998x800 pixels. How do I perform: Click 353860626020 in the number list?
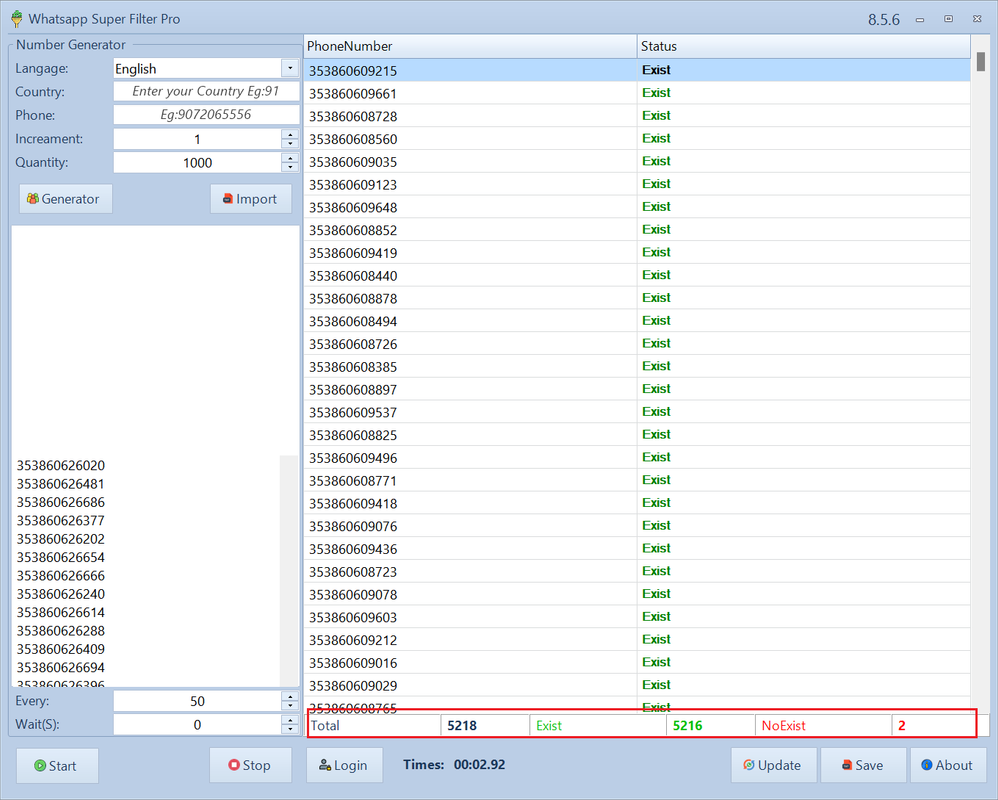point(61,465)
